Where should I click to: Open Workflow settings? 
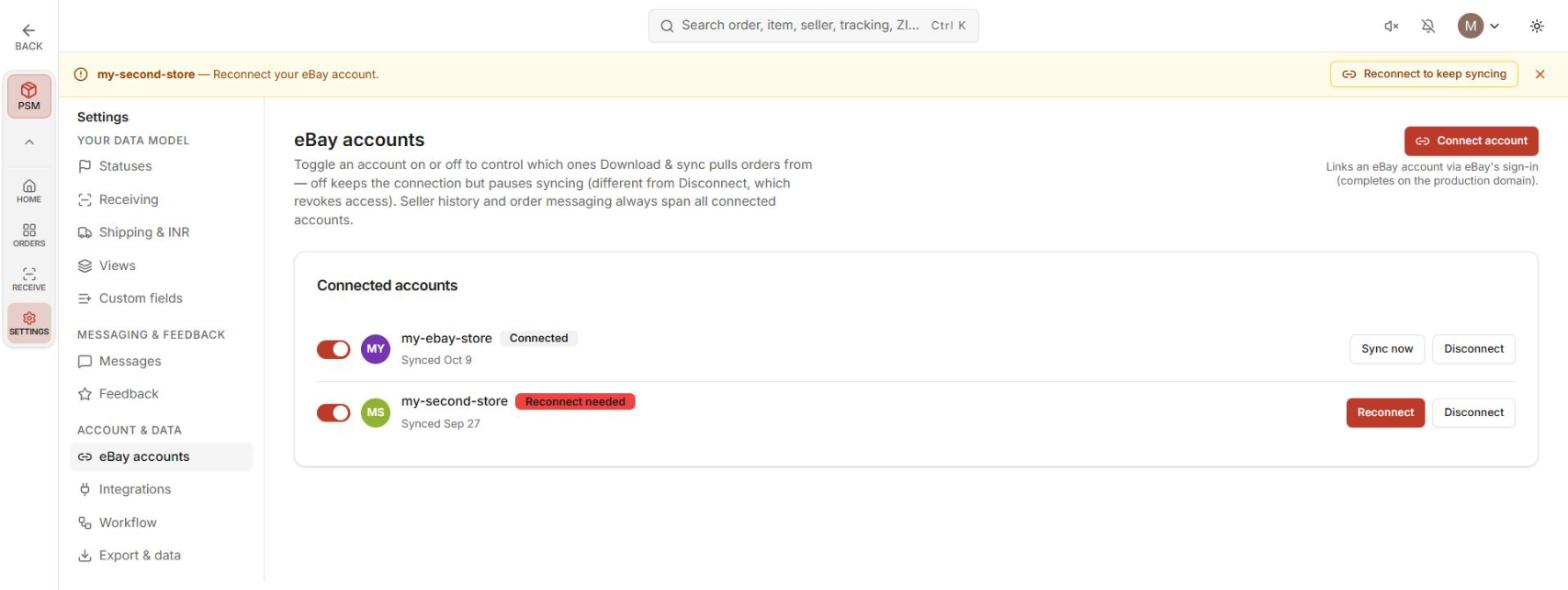tap(161, 522)
